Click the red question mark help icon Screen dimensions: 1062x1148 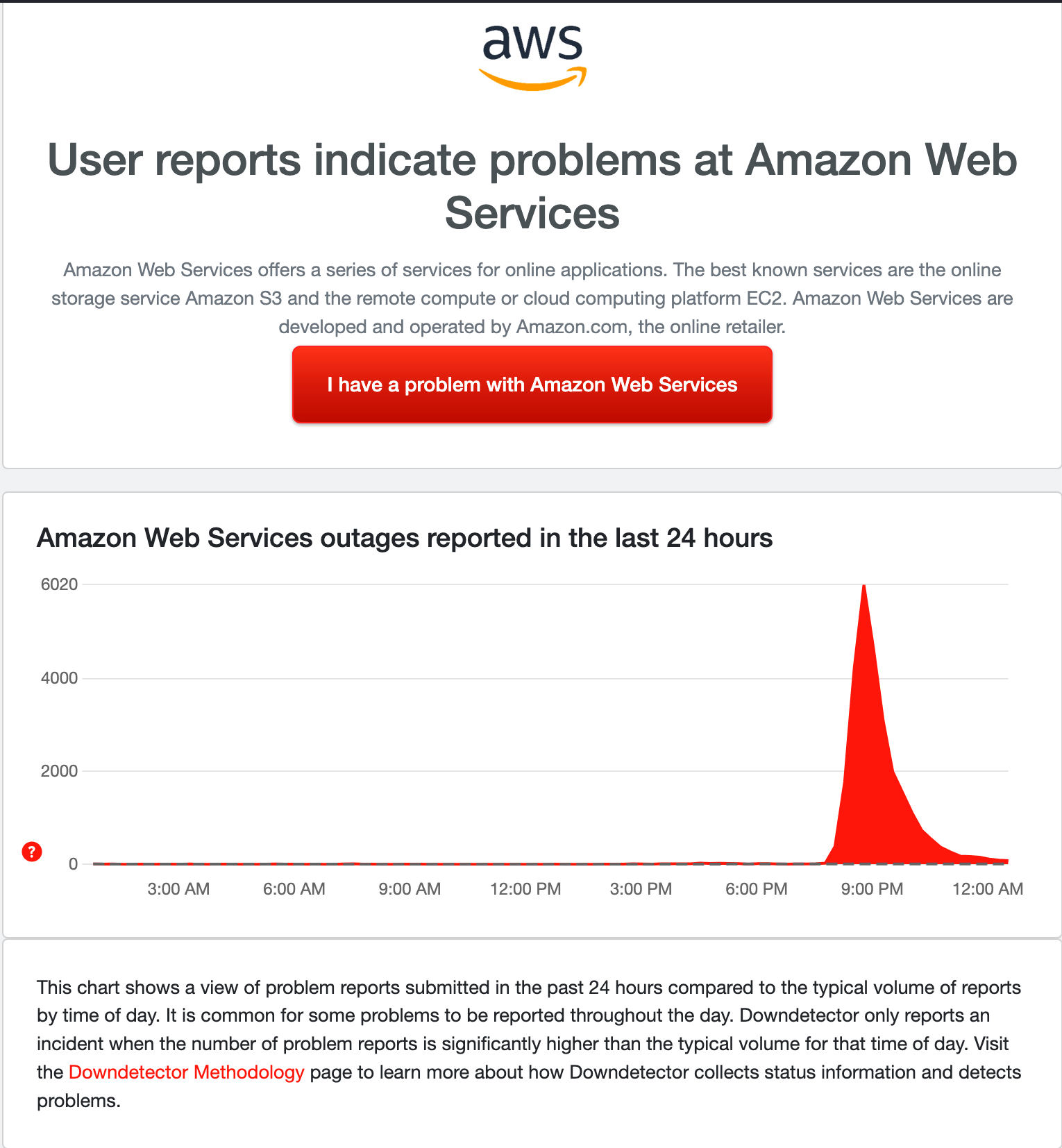[x=32, y=851]
